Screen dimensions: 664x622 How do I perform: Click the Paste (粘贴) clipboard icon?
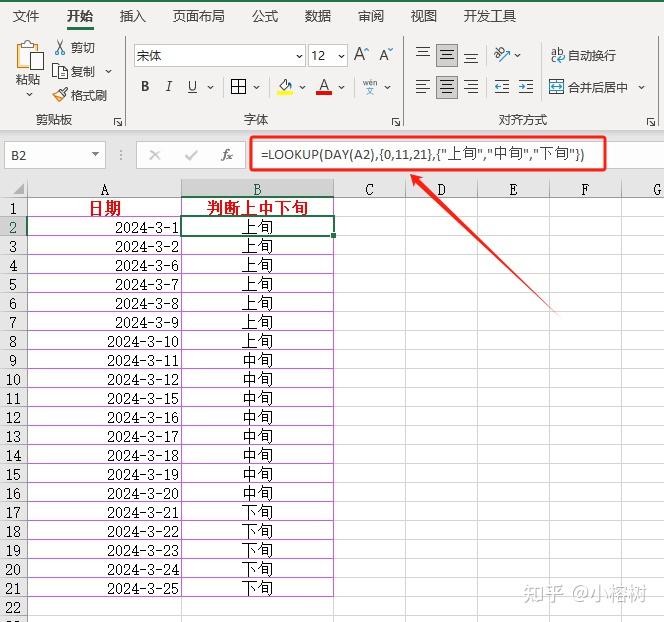tap(29, 55)
